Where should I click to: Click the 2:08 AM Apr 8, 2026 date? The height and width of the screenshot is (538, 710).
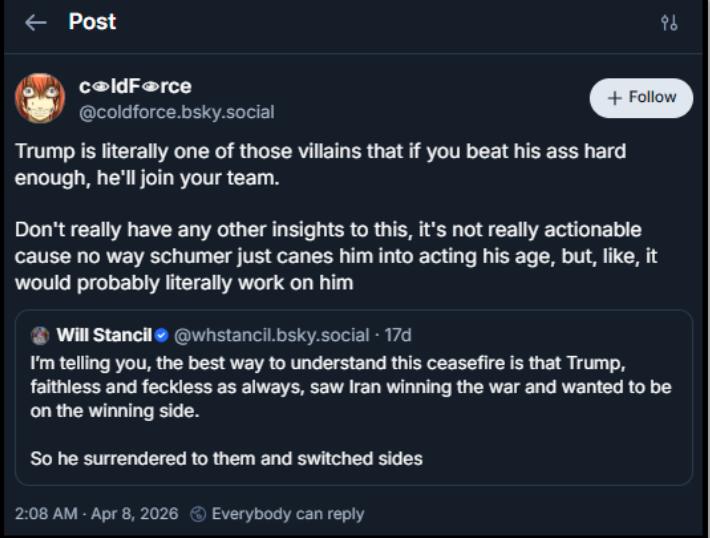point(96,514)
